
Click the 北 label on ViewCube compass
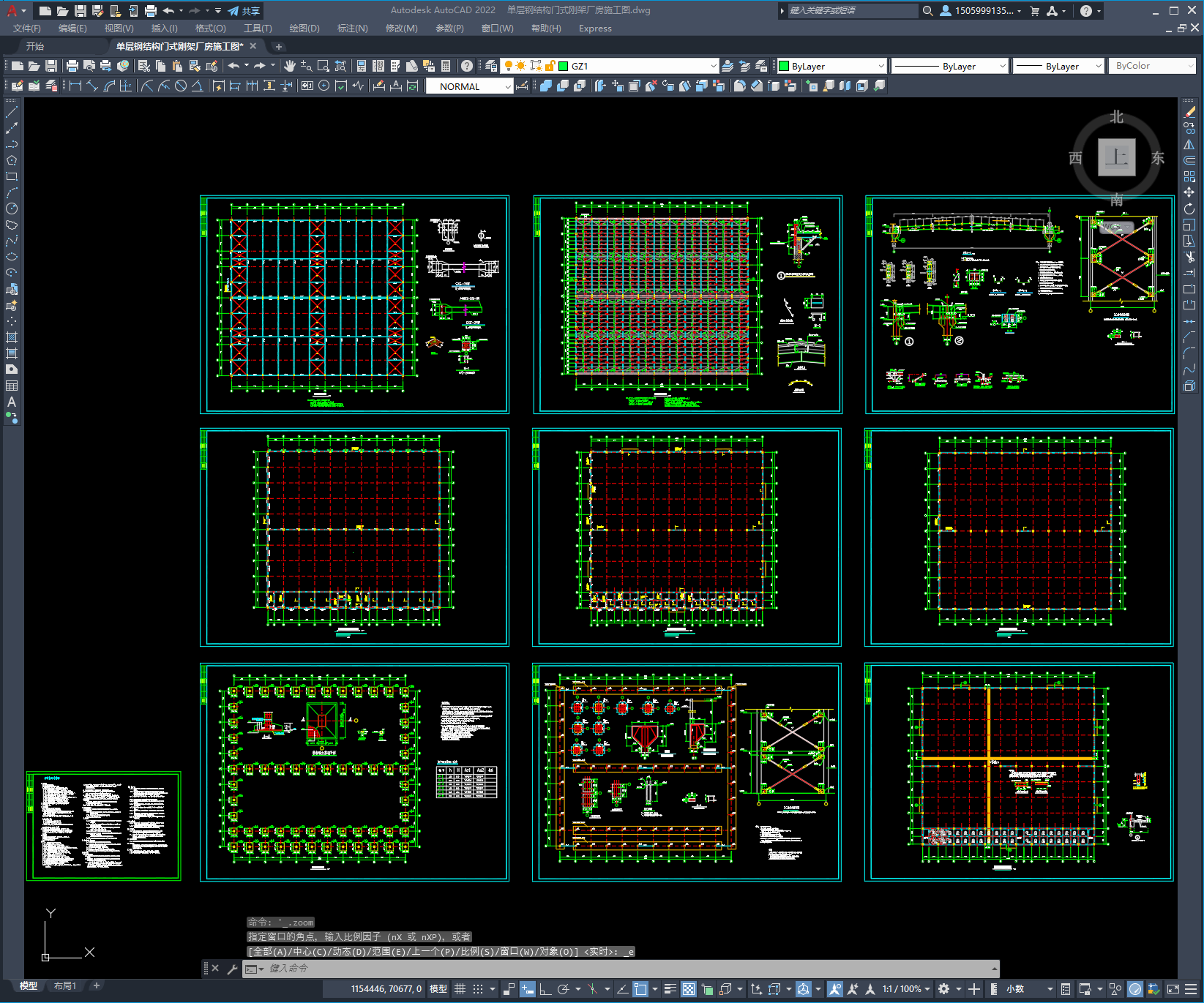pos(1116,117)
